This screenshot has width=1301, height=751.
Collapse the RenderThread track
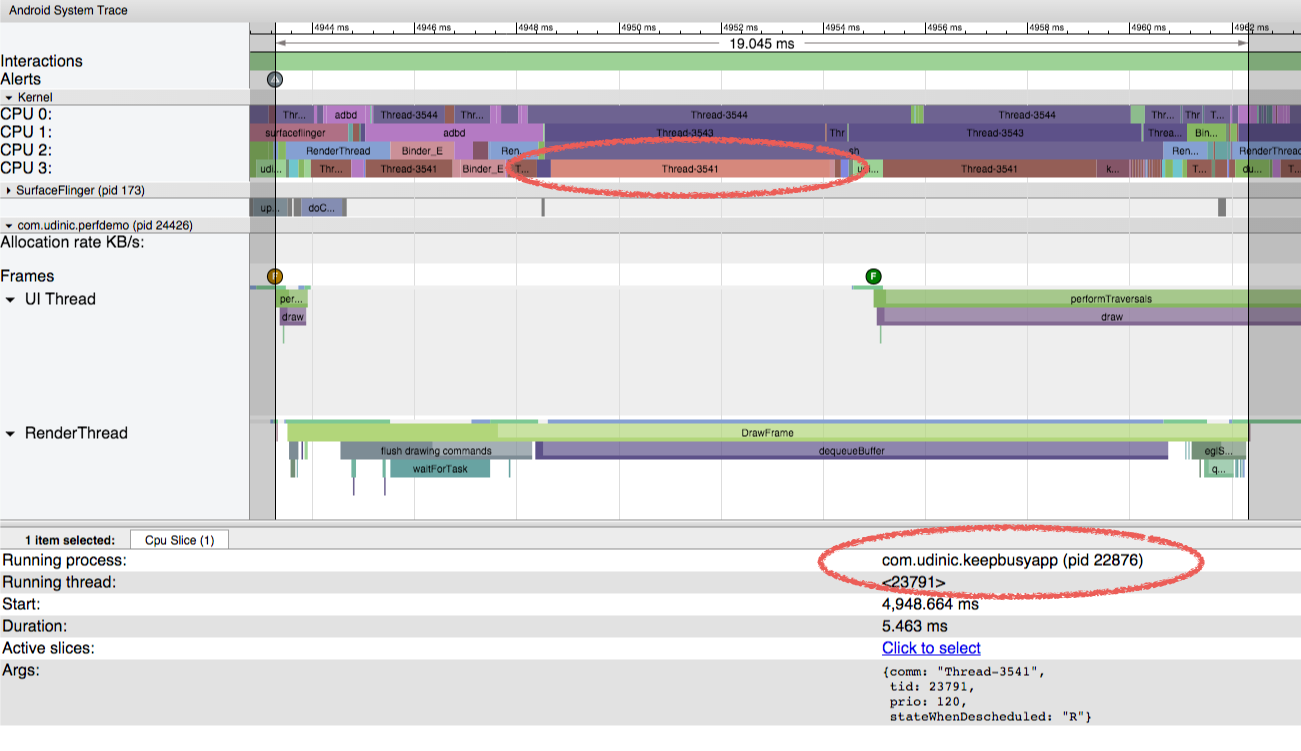(11, 434)
